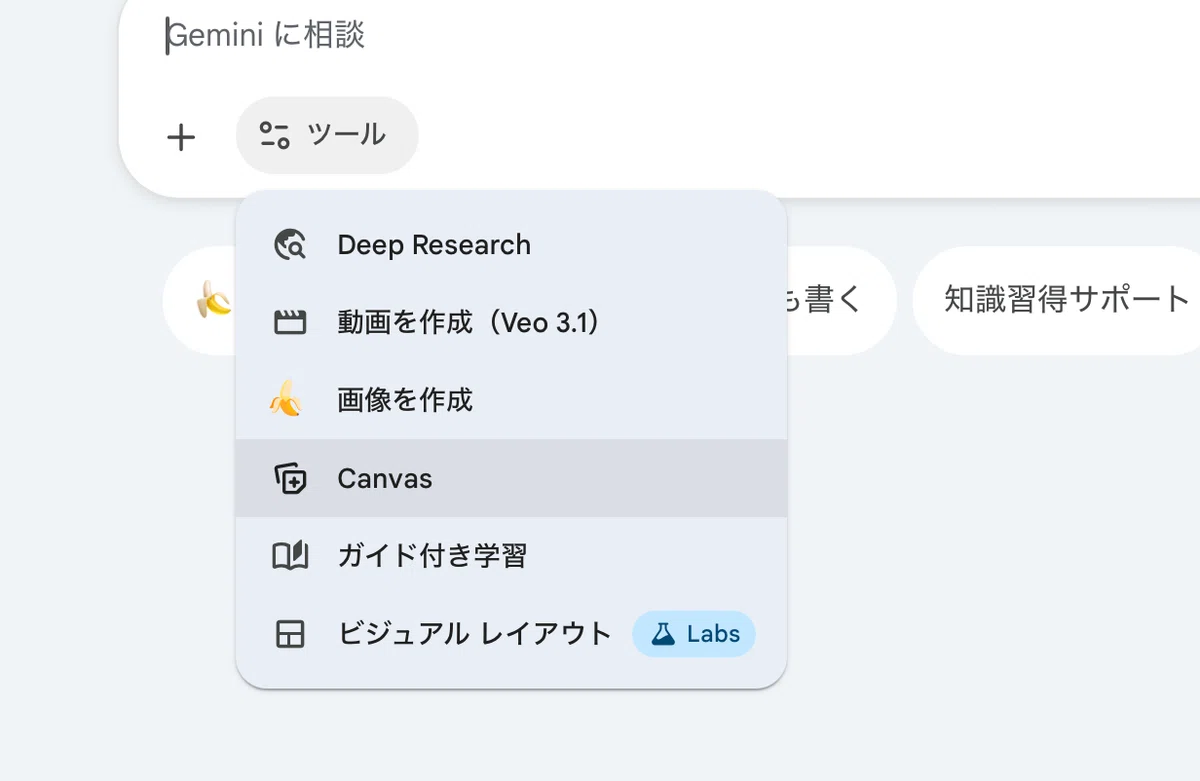Click the open-book guided learning icon
1200x781 pixels.
[290, 556]
